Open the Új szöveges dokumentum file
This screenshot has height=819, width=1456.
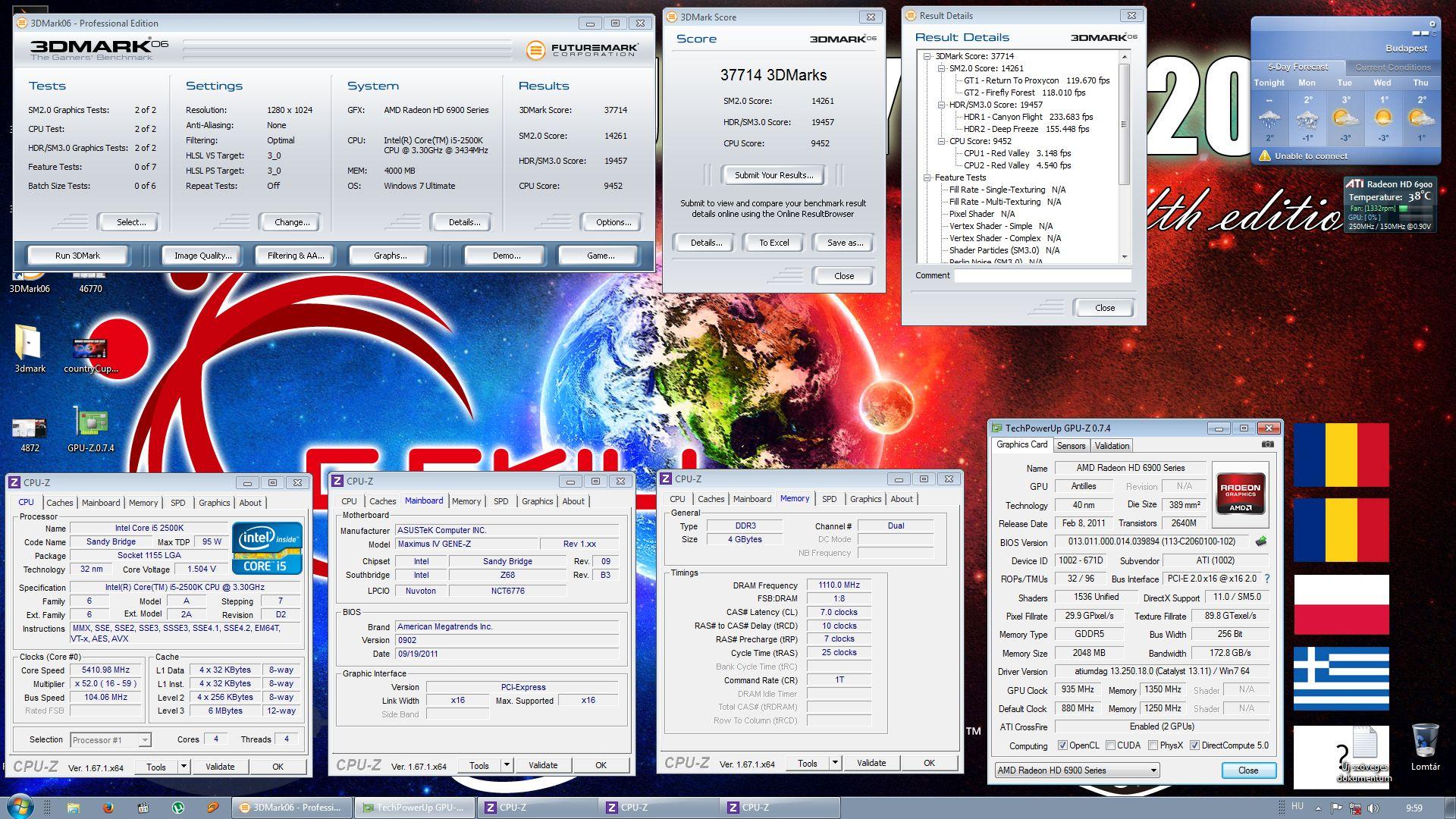1363,754
